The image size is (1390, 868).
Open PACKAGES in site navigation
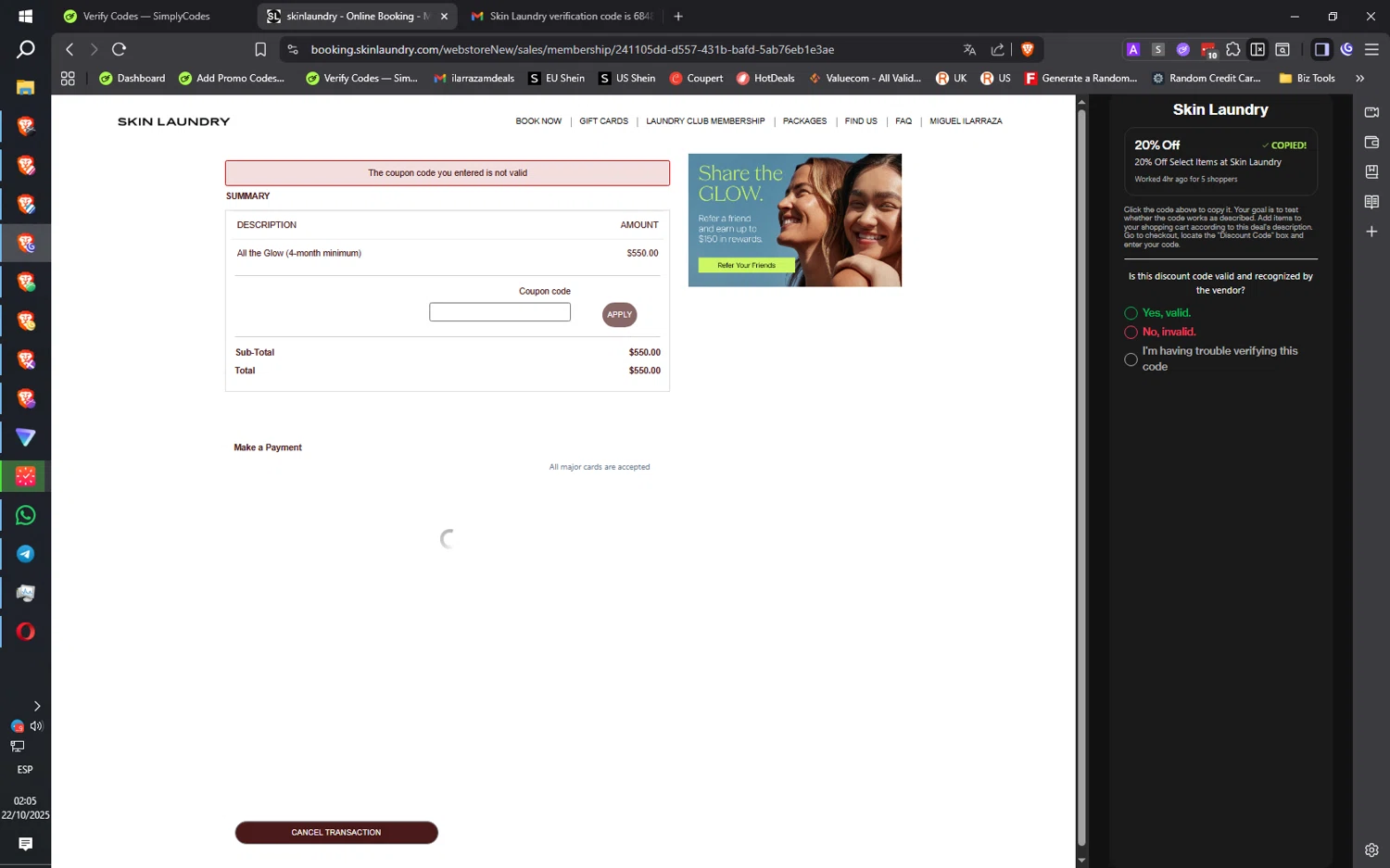tap(804, 121)
